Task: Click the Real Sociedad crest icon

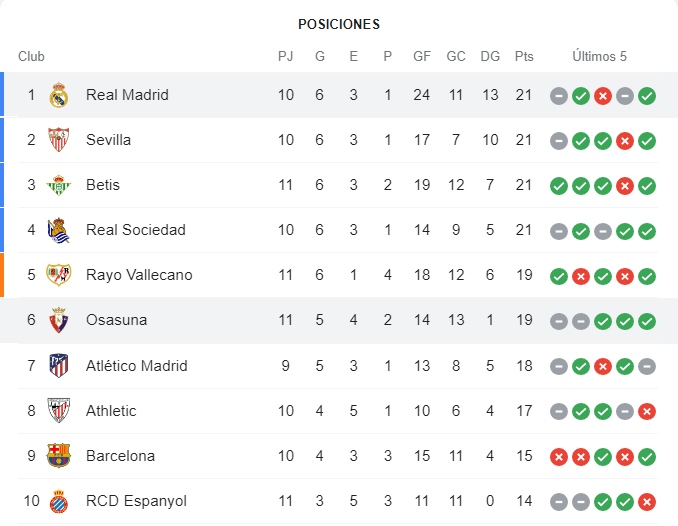Action: point(59,230)
